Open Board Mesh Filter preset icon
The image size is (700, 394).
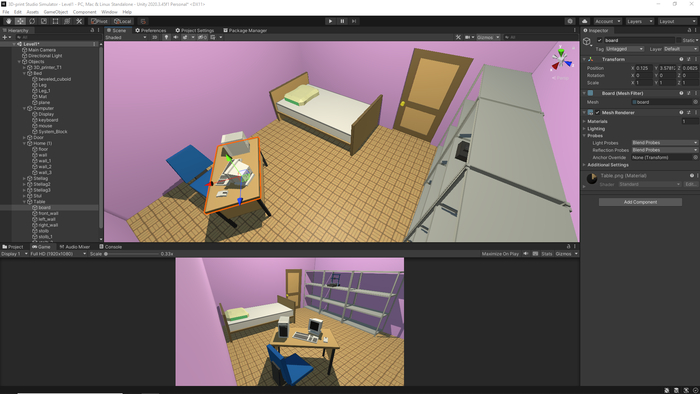point(689,93)
